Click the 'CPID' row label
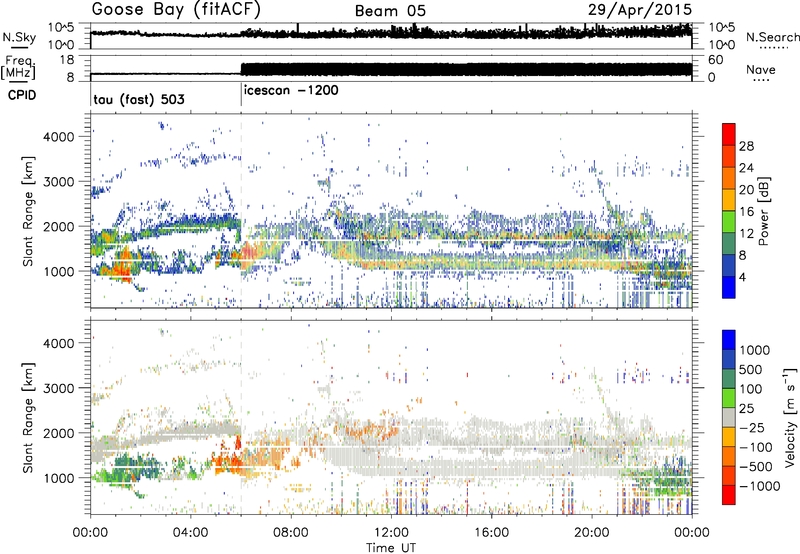This screenshot has width=800, height=554. [x=22, y=95]
